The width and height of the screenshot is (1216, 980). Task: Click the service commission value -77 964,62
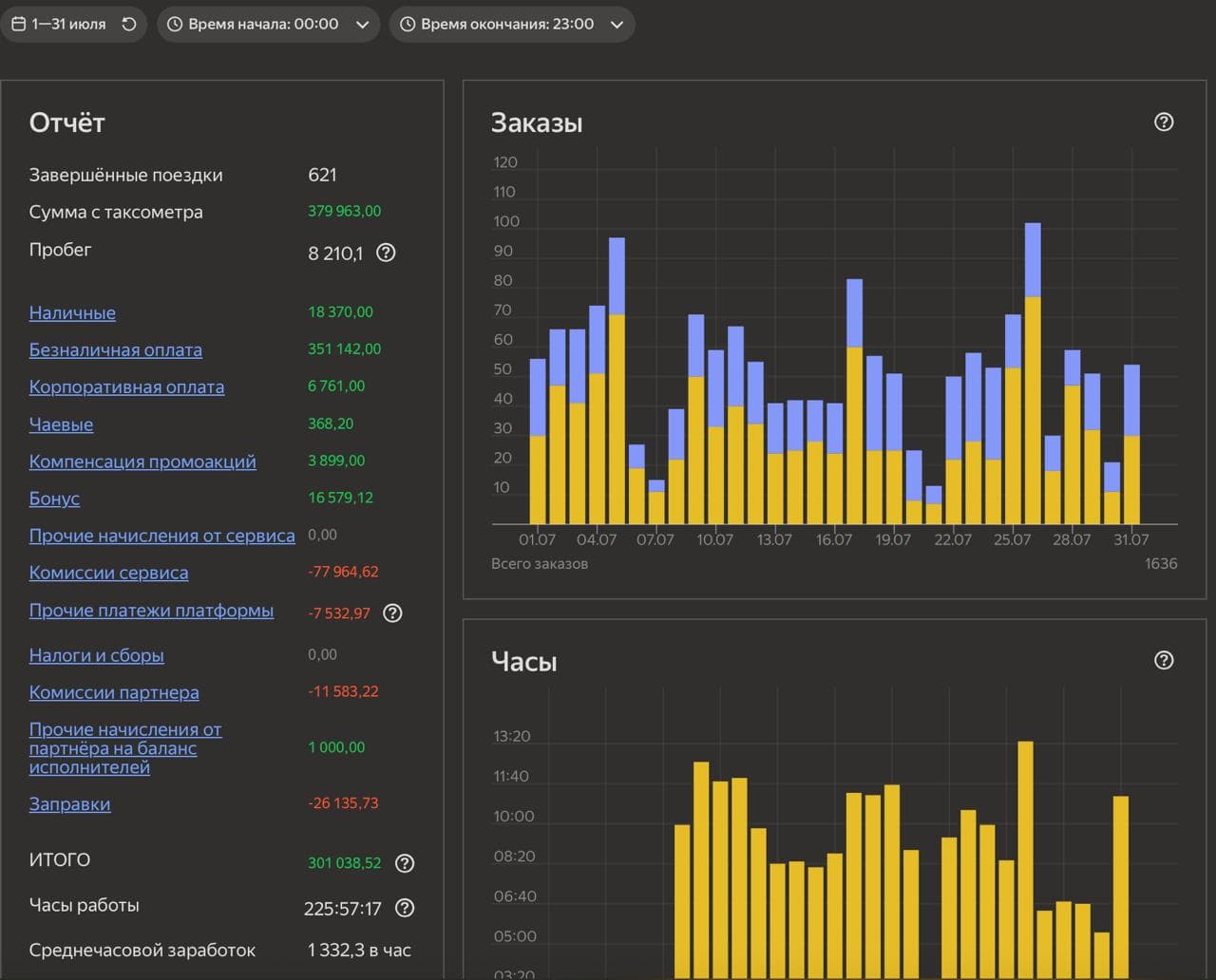[343, 572]
